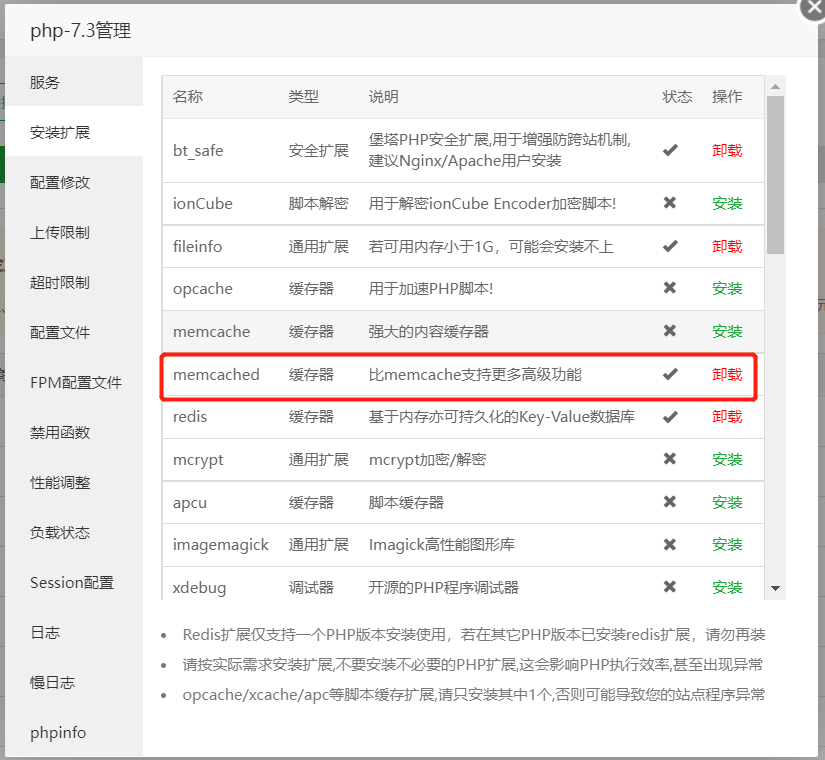This screenshot has height=760, width=825.
Task: Click xdebug not-installed cross icon
Action: click(x=670, y=588)
